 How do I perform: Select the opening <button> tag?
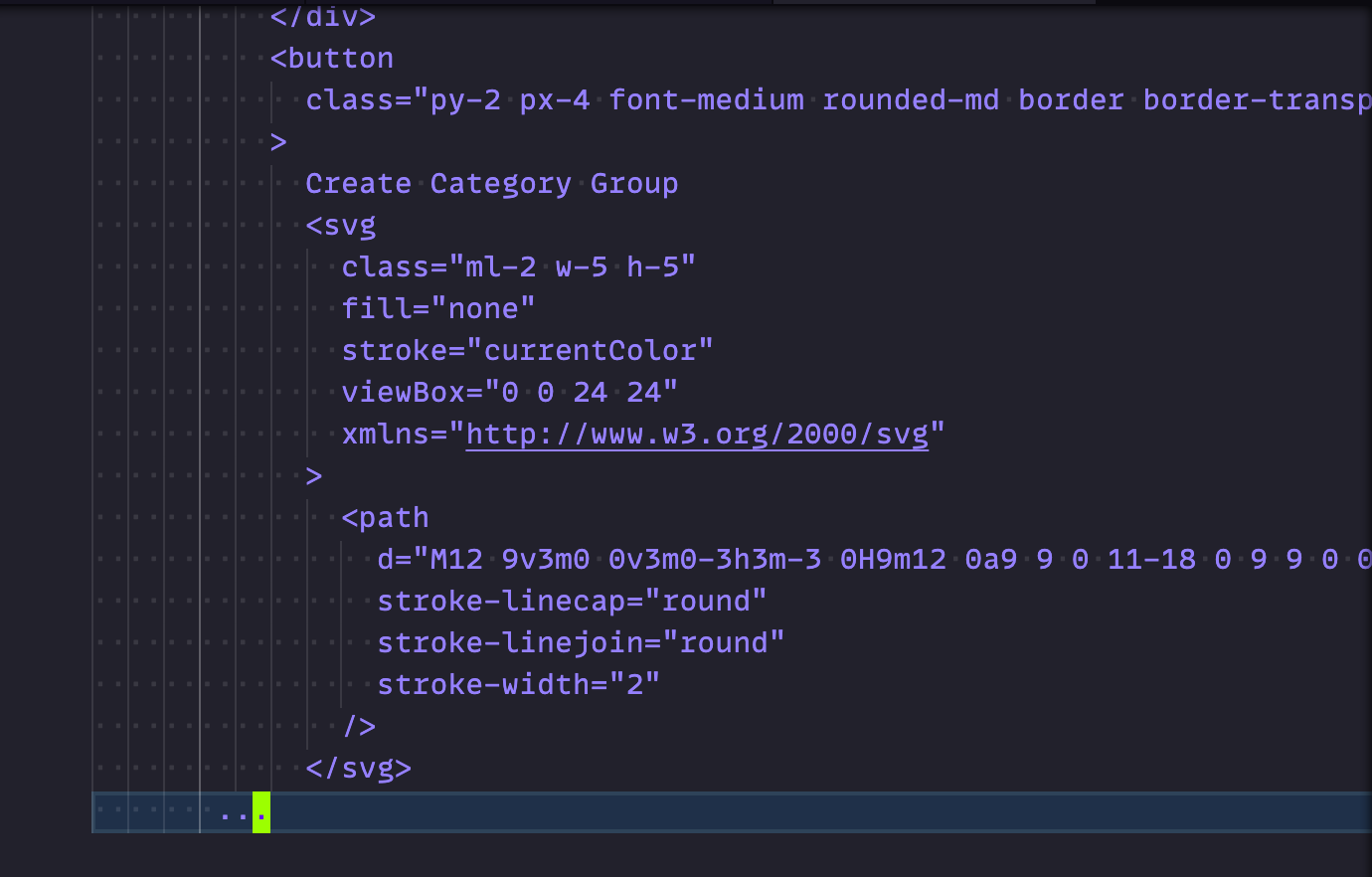tap(331, 58)
